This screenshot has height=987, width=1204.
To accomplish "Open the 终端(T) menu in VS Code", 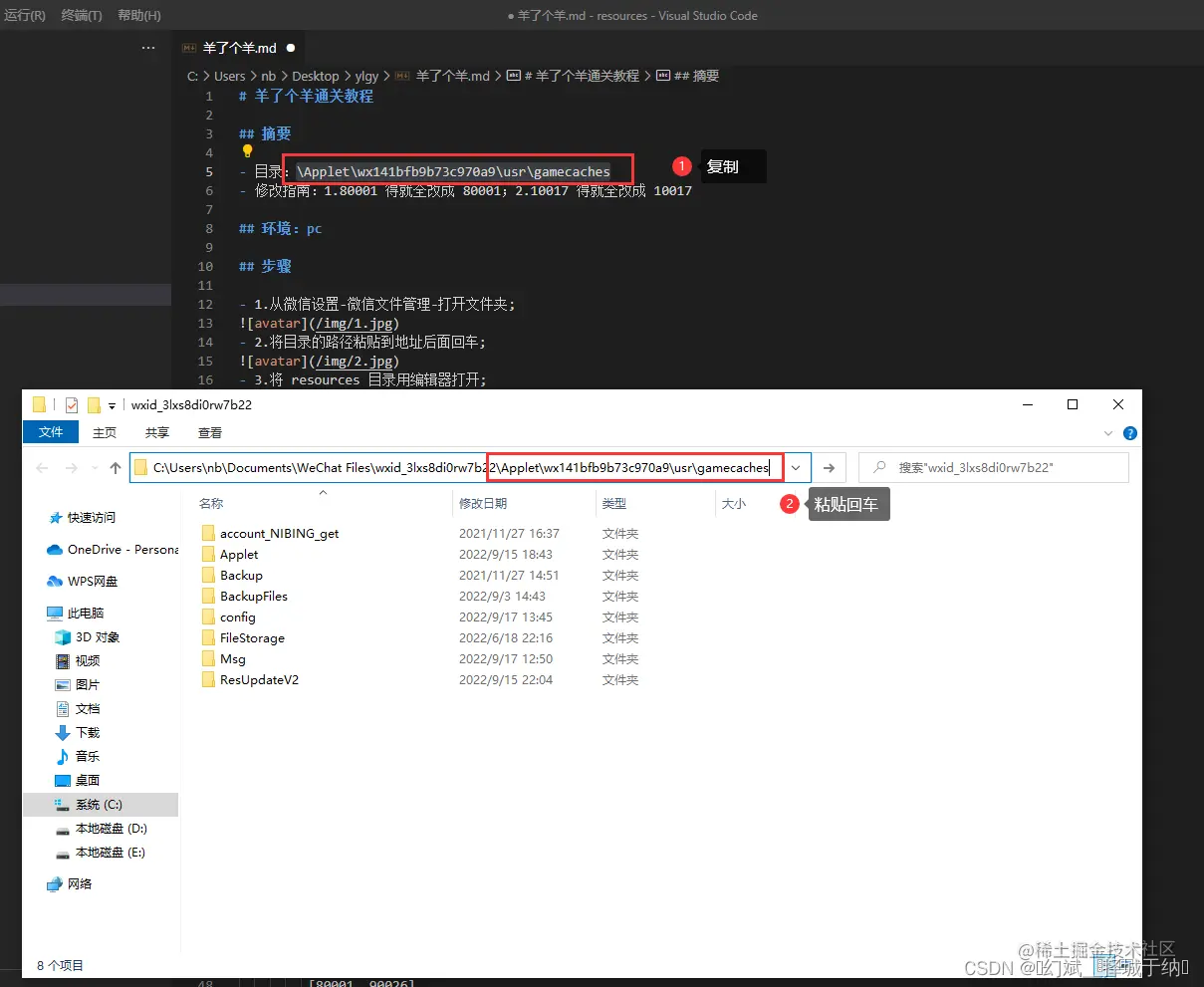I will tap(81, 15).
